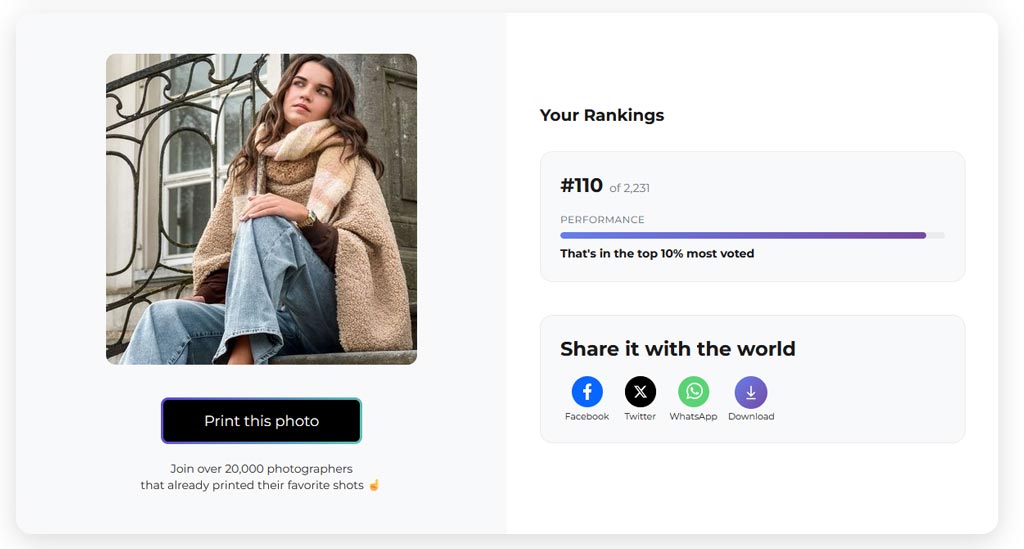Click the Your Rankings heading
The height and width of the screenshot is (549, 1024).
coord(602,115)
